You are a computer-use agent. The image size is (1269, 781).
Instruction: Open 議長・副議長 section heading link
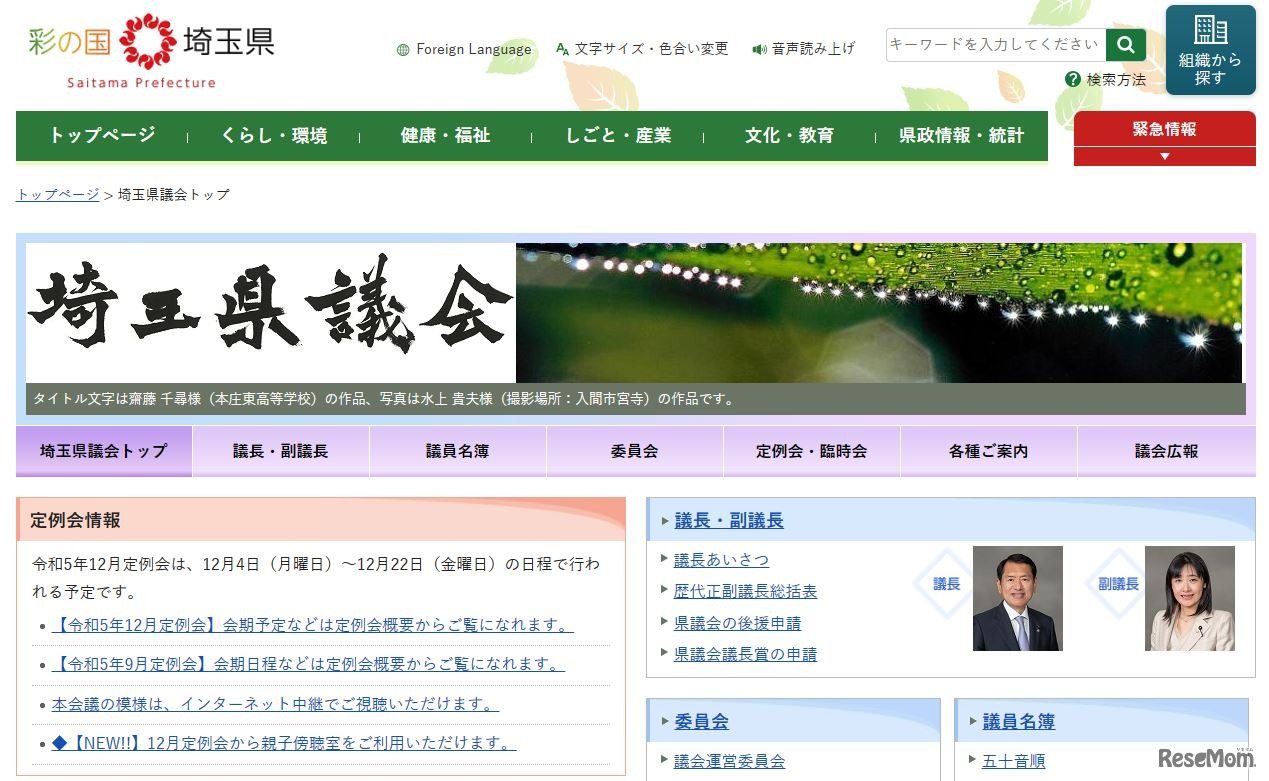pos(729,521)
